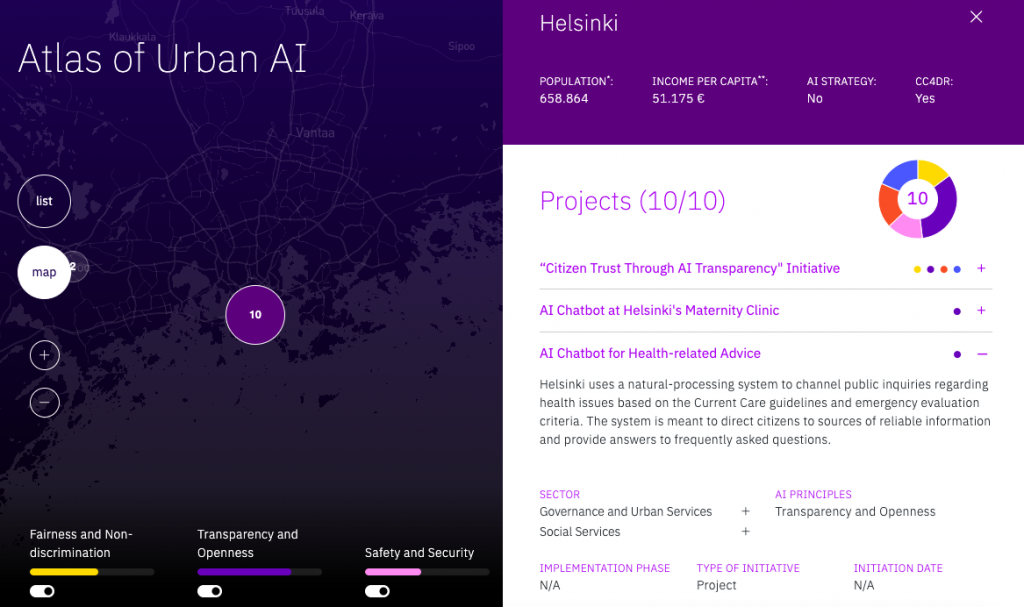Click the population value 658.864
1024x607 pixels.
tap(564, 99)
